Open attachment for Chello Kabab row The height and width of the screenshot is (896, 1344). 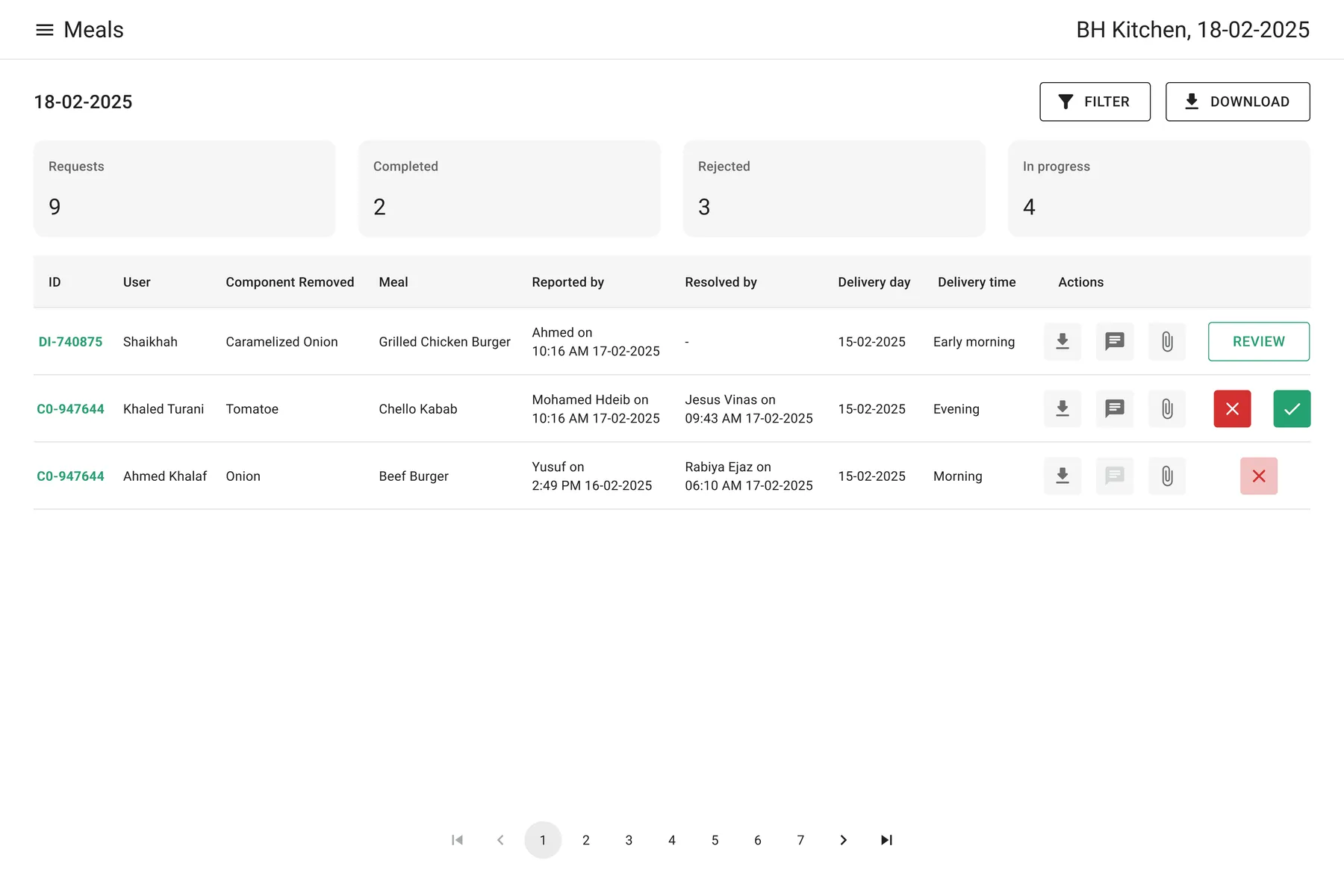coord(1167,408)
